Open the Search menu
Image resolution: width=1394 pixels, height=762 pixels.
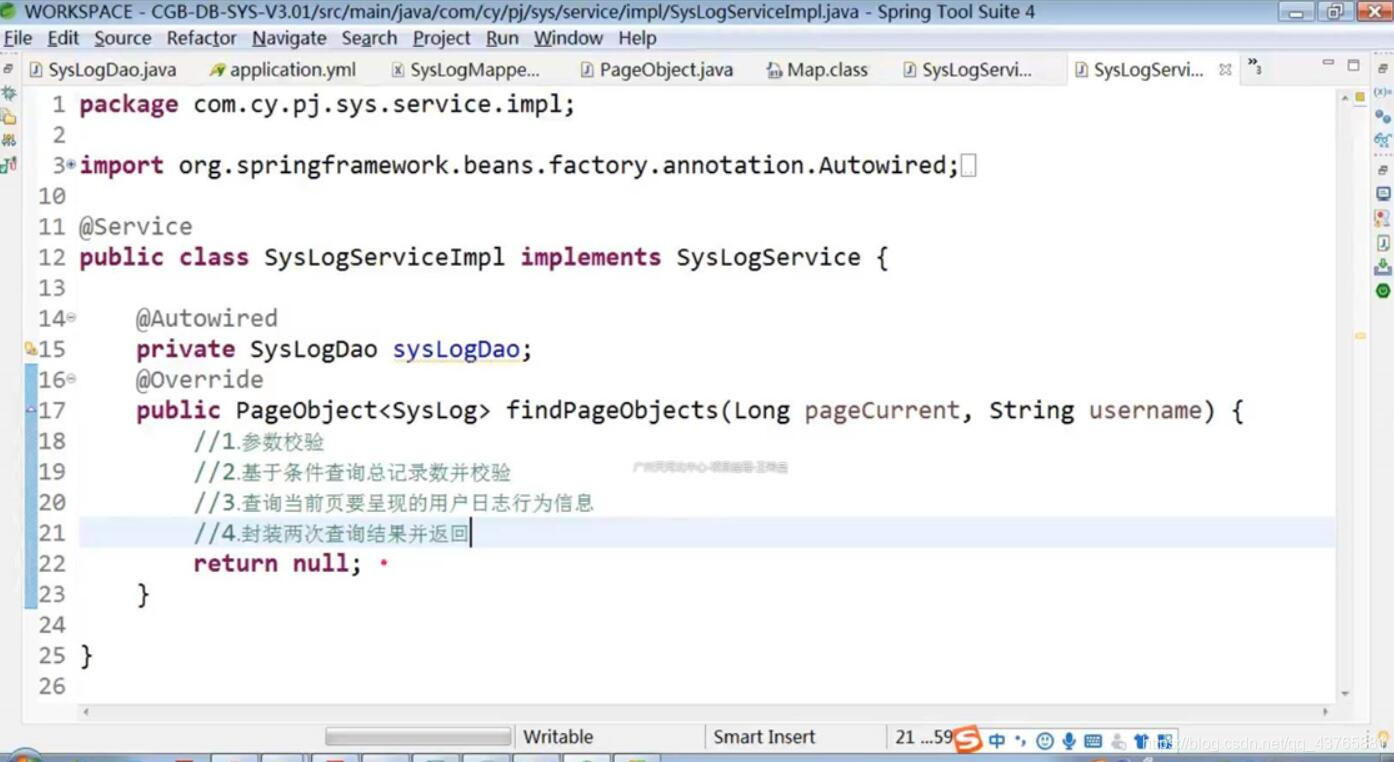(x=369, y=38)
